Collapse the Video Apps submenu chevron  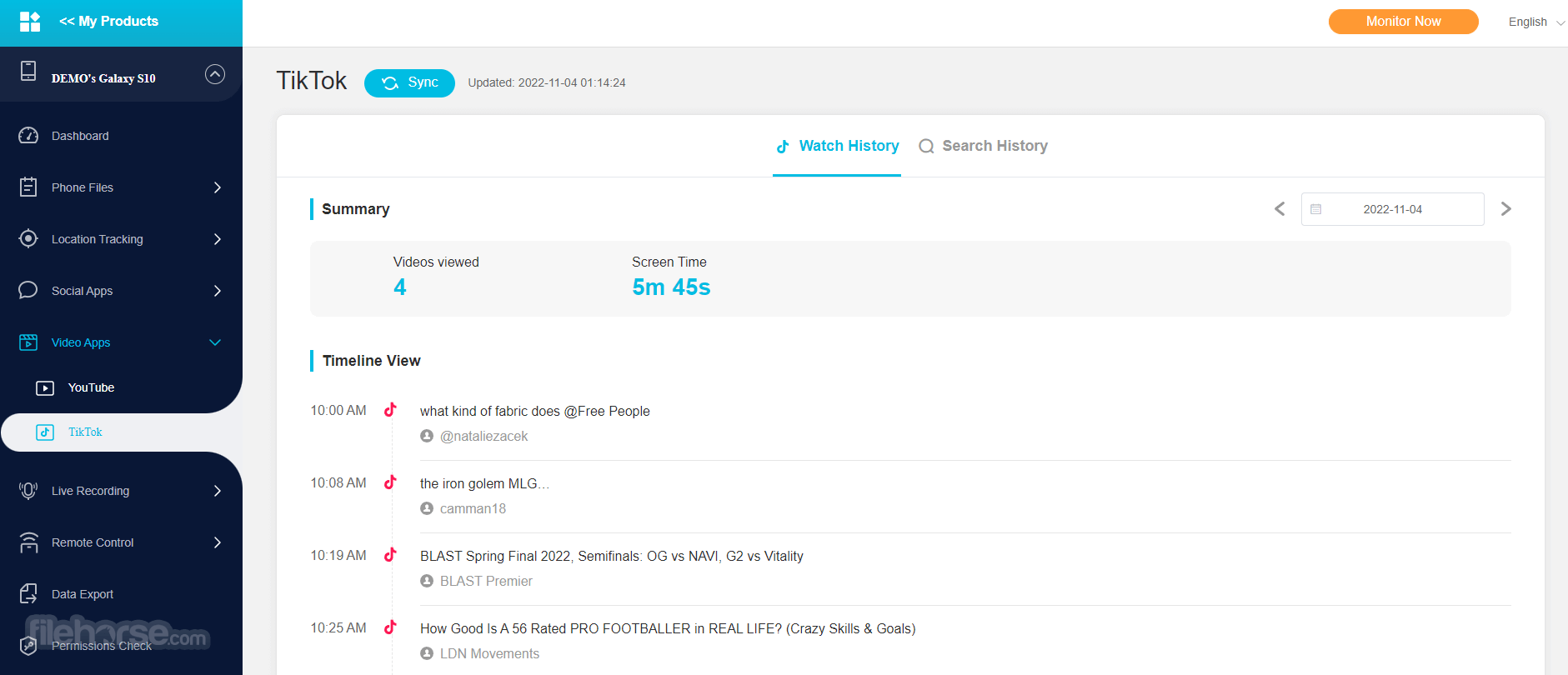(215, 342)
